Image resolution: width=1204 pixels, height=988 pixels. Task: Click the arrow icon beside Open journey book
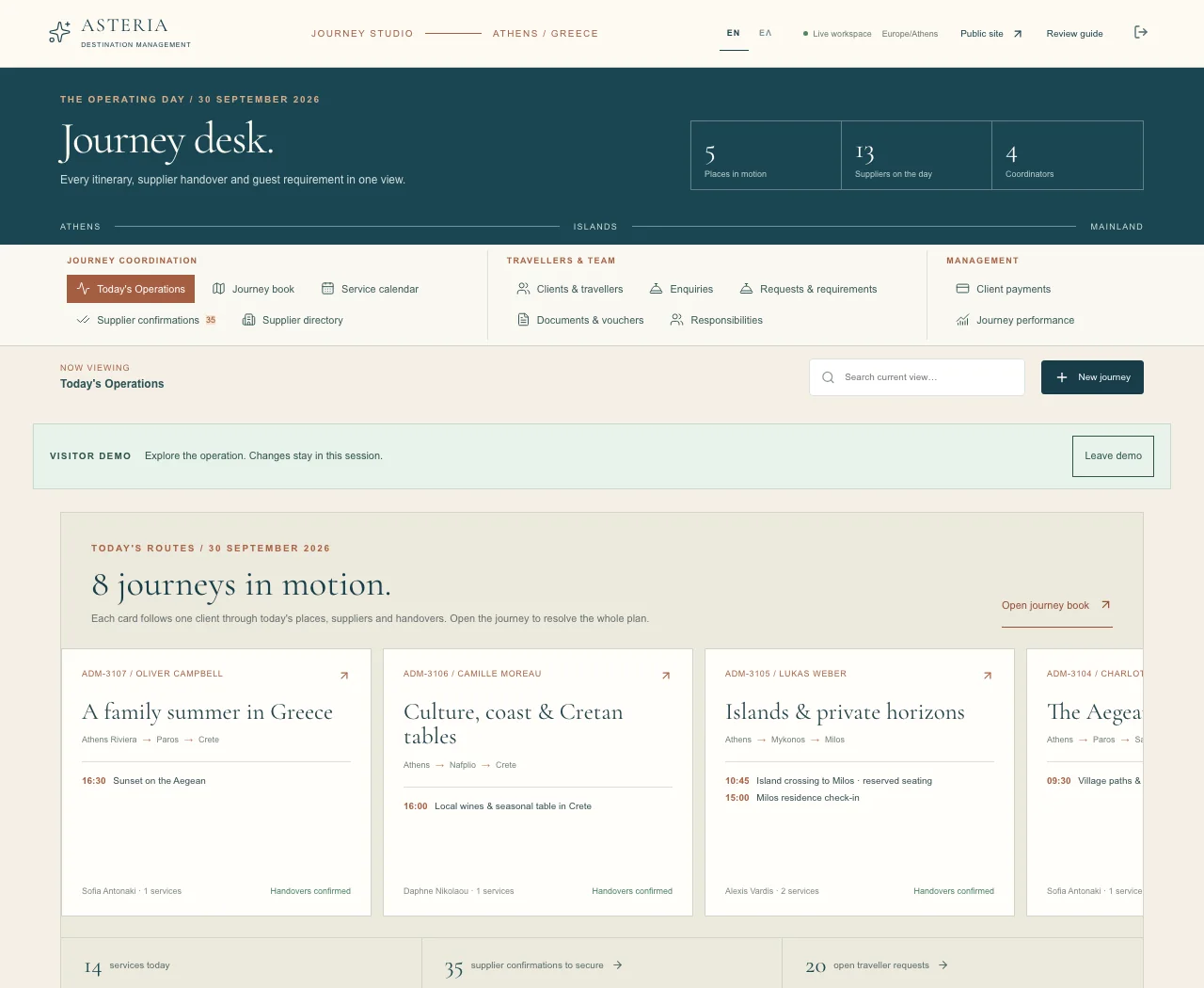1106,605
